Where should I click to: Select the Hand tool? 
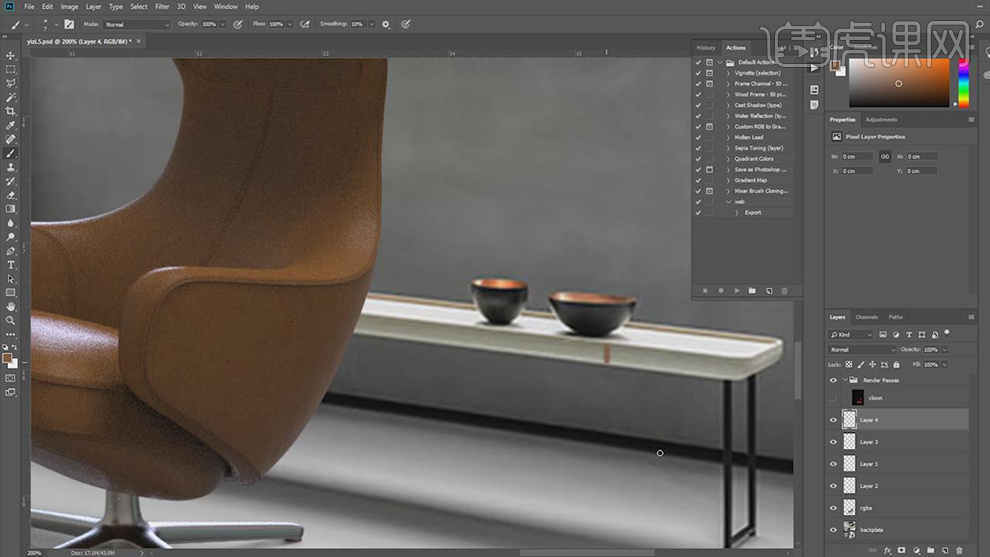11,306
